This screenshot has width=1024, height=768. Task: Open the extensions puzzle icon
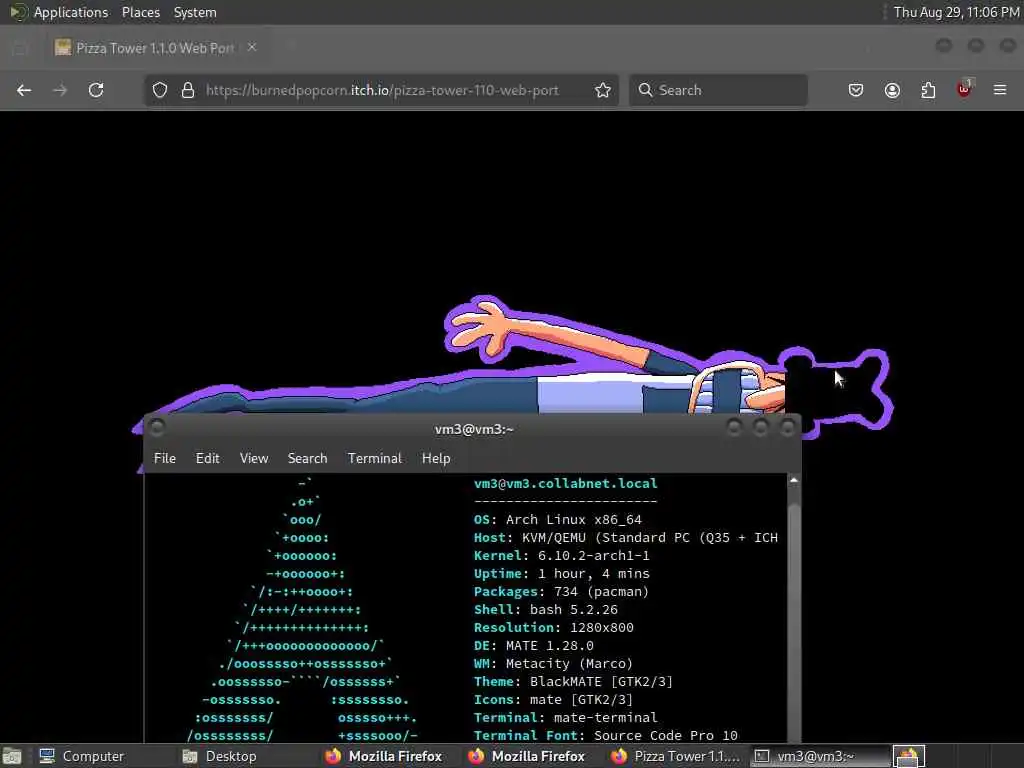coord(928,90)
